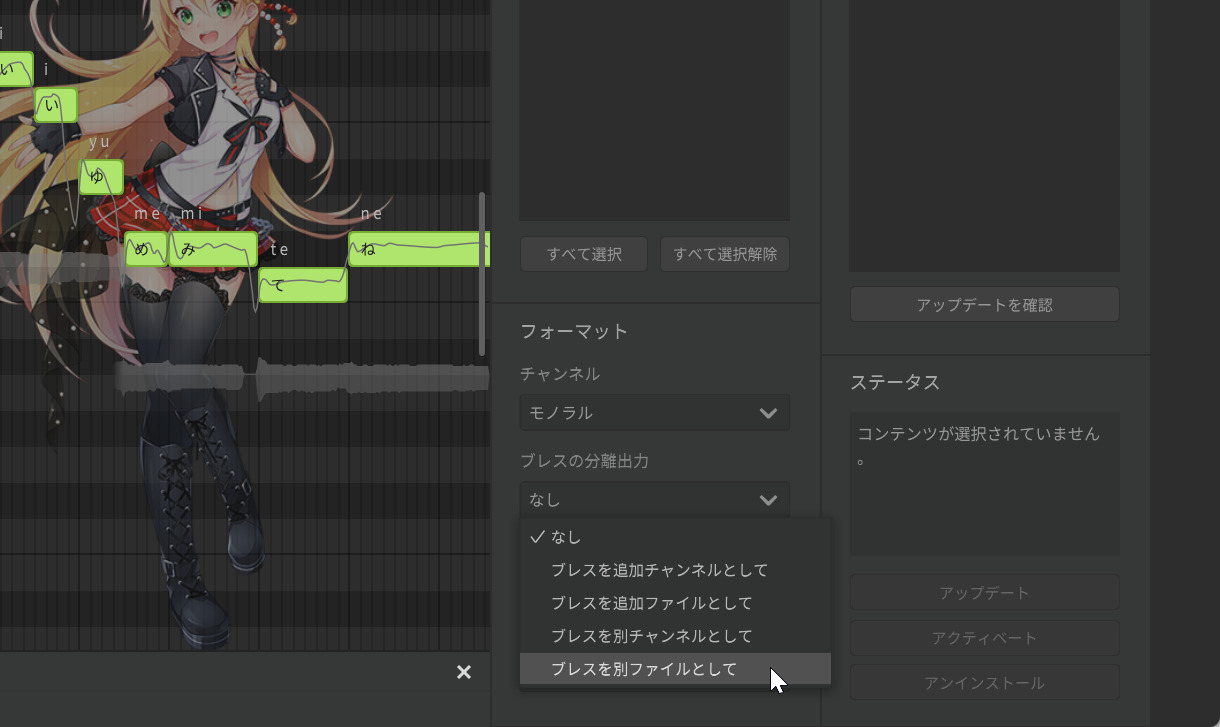Click the ステータス section heading

(x=895, y=383)
